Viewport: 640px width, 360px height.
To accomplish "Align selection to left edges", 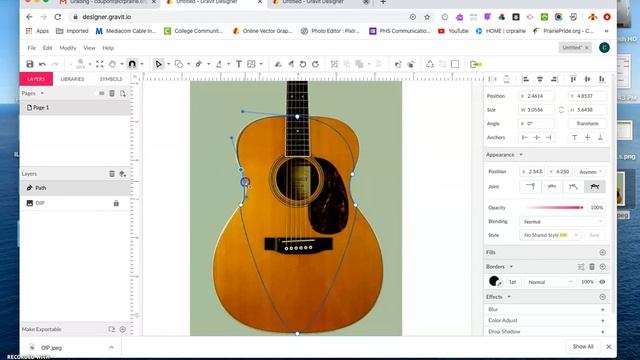I will click(x=526, y=79).
